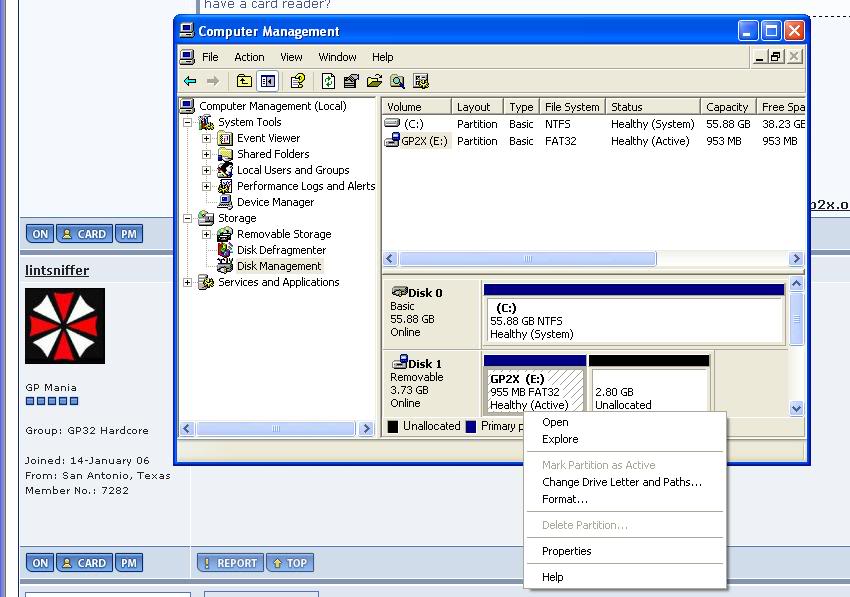The width and height of the screenshot is (850, 597).
Task: Click the open folder toolbar icon
Action: tap(374, 82)
